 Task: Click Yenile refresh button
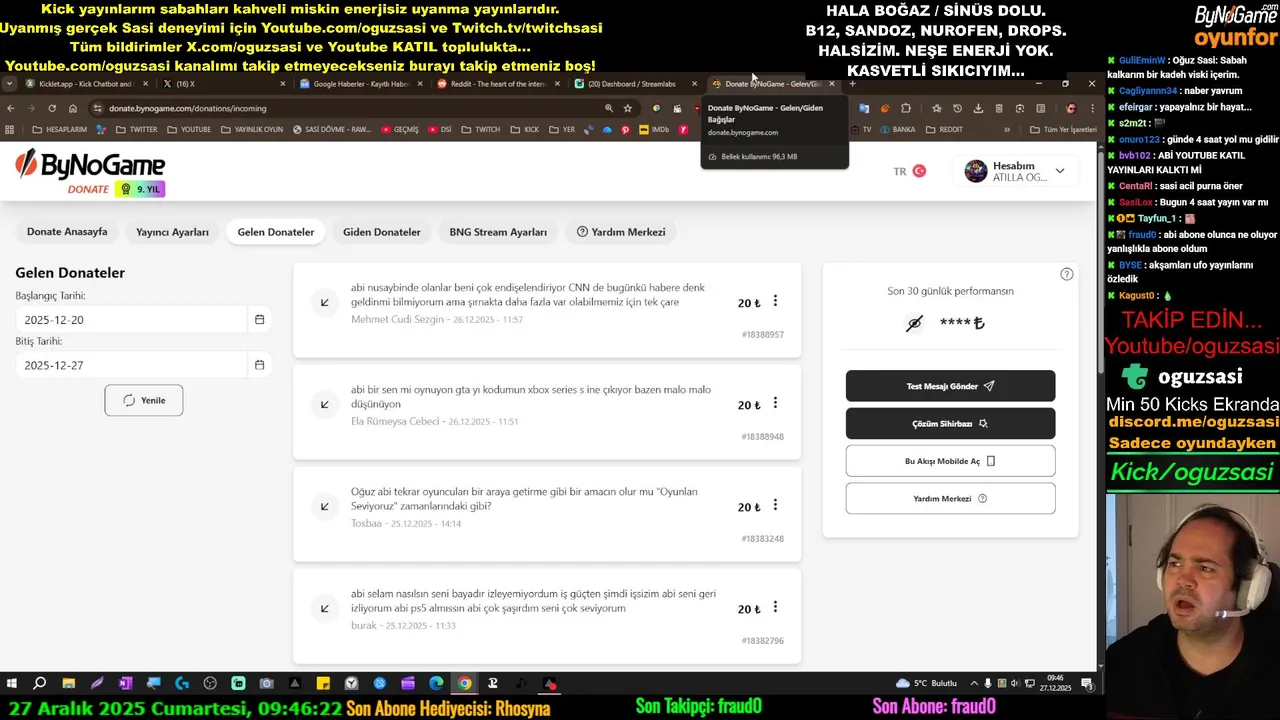[x=144, y=400]
